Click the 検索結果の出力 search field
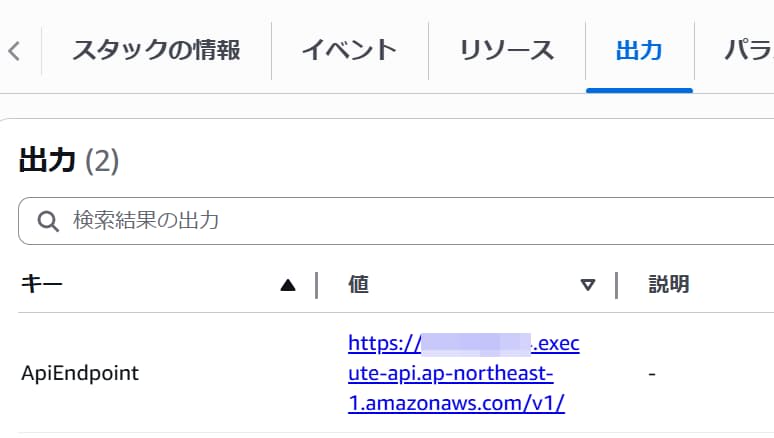 coord(400,221)
